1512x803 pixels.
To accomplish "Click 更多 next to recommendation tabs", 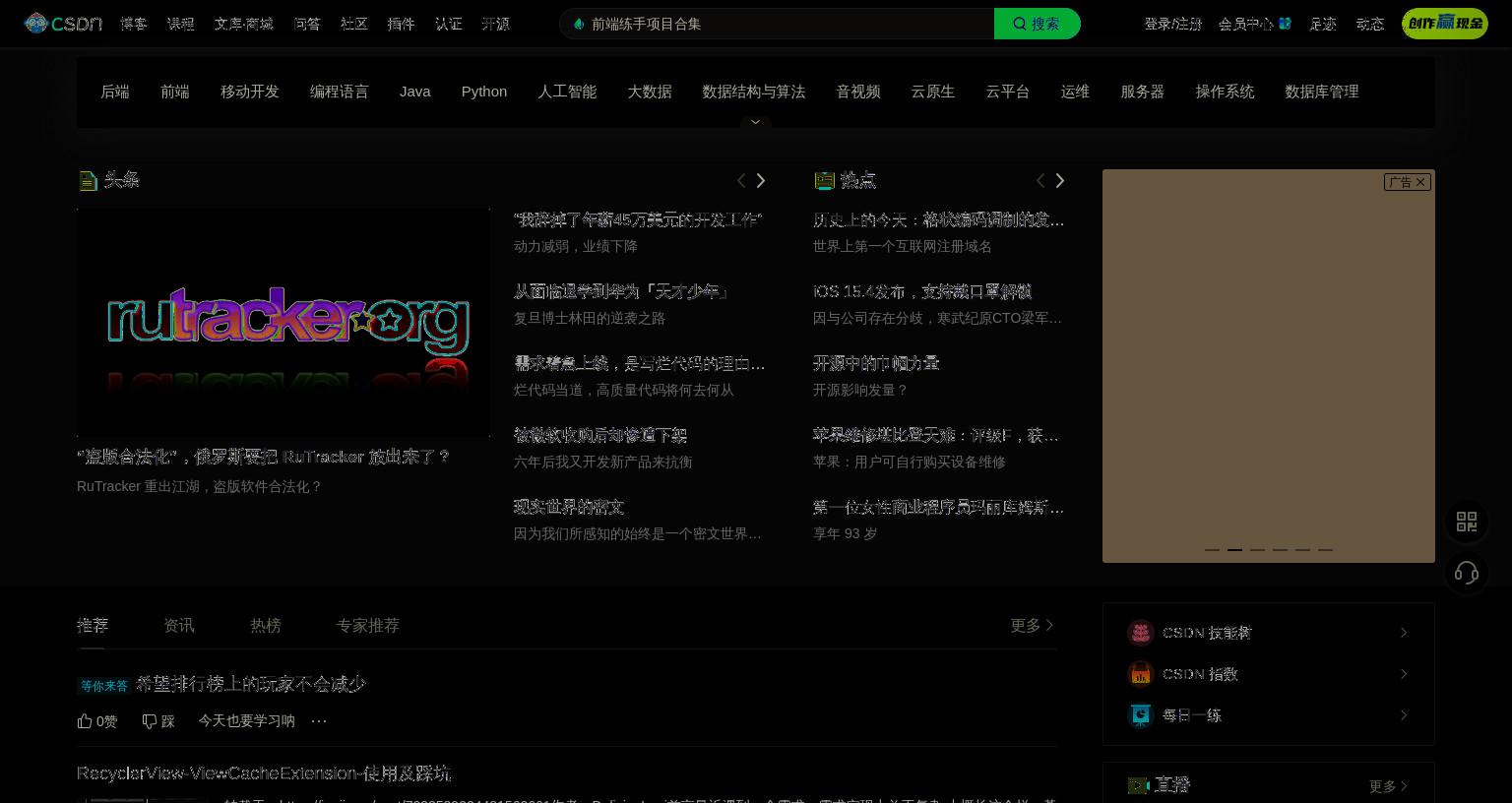I will coord(1032,625).
